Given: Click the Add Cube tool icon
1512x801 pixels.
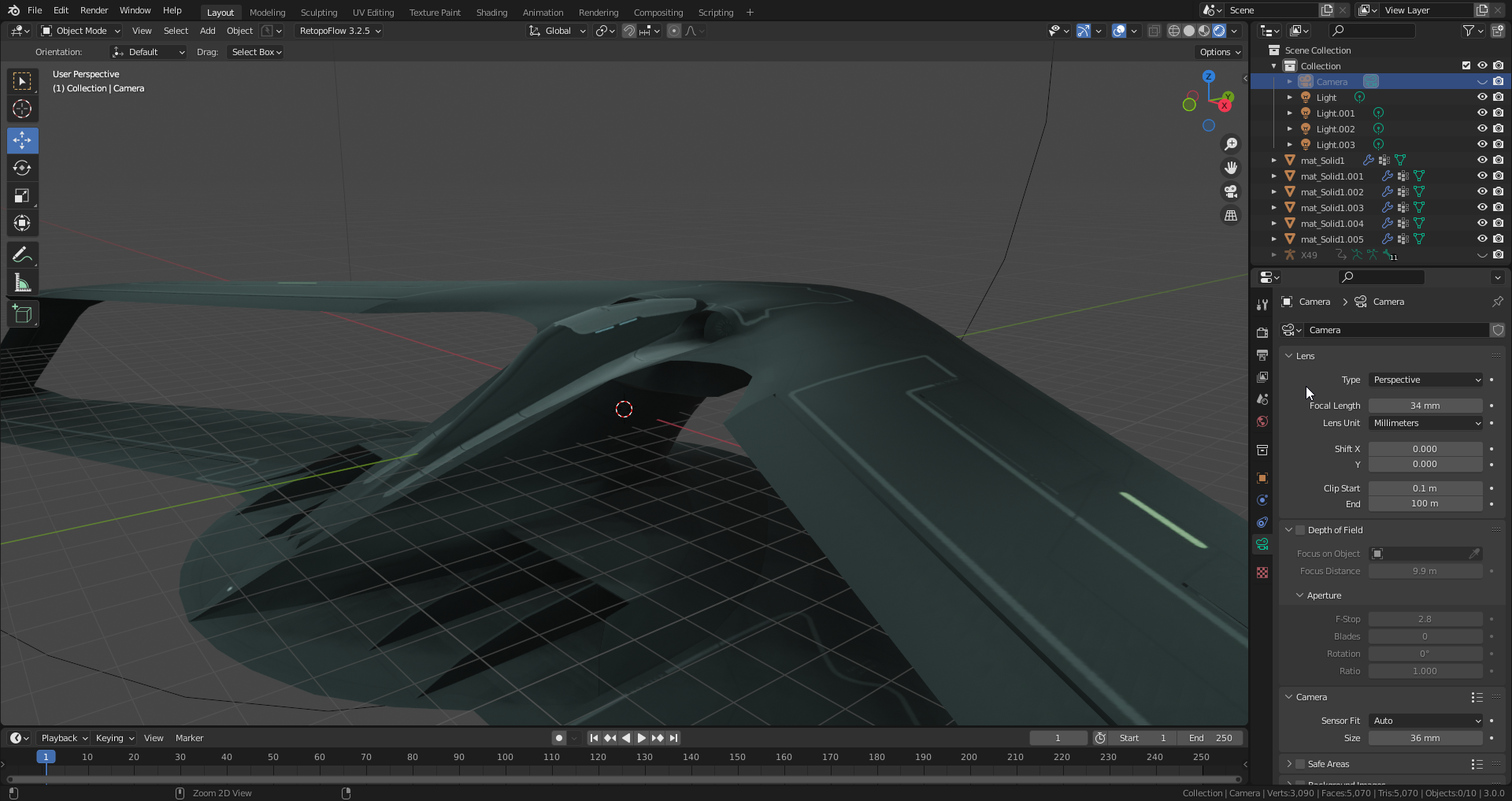Looking at the screenshot, I should (22, 314).
